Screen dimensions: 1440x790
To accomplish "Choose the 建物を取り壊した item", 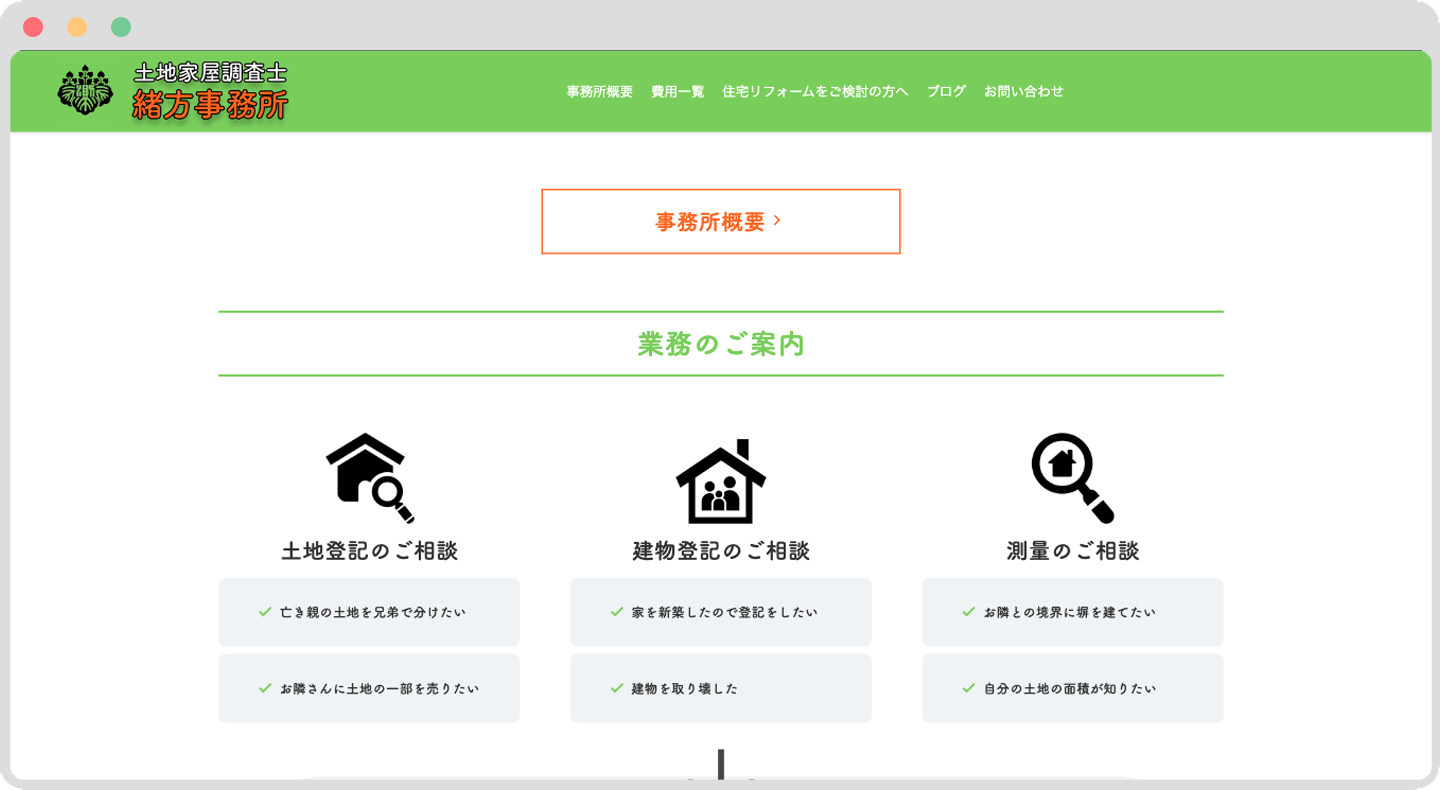I will click(x=720, y=688).
